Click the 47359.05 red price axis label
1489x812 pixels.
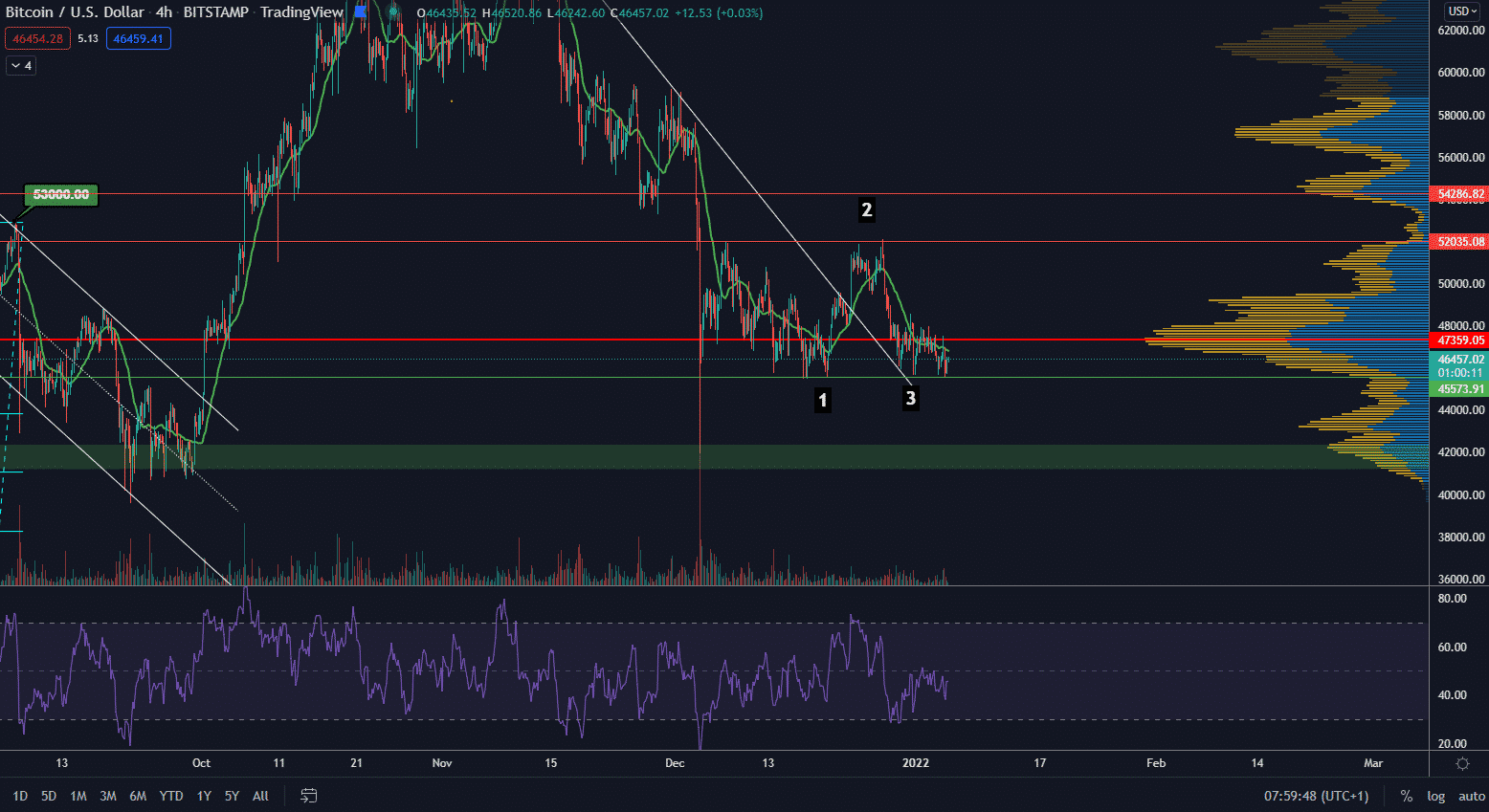1460,340
